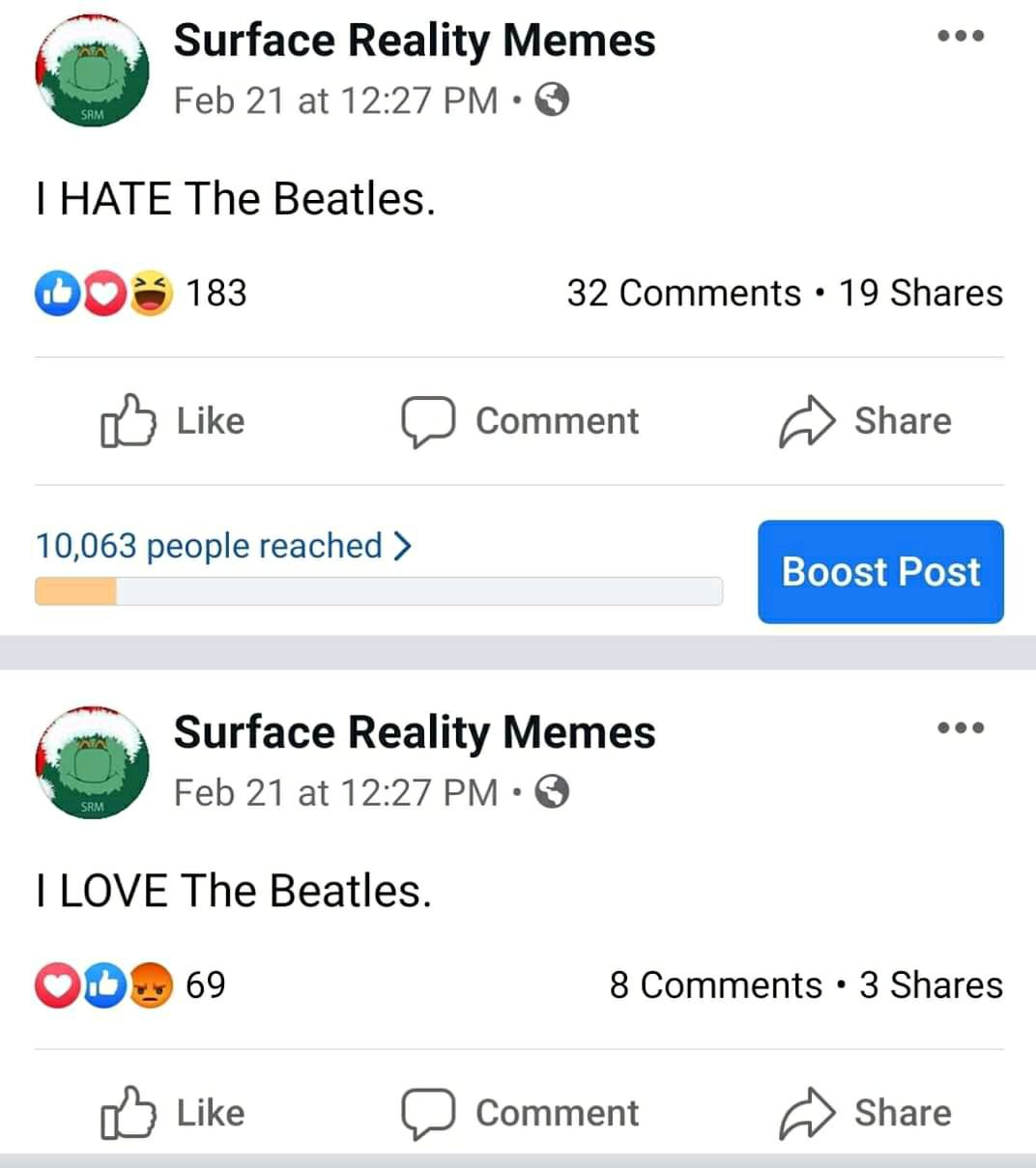
Task: Open the 19 Shares link
Action: (x=921, y=293)
